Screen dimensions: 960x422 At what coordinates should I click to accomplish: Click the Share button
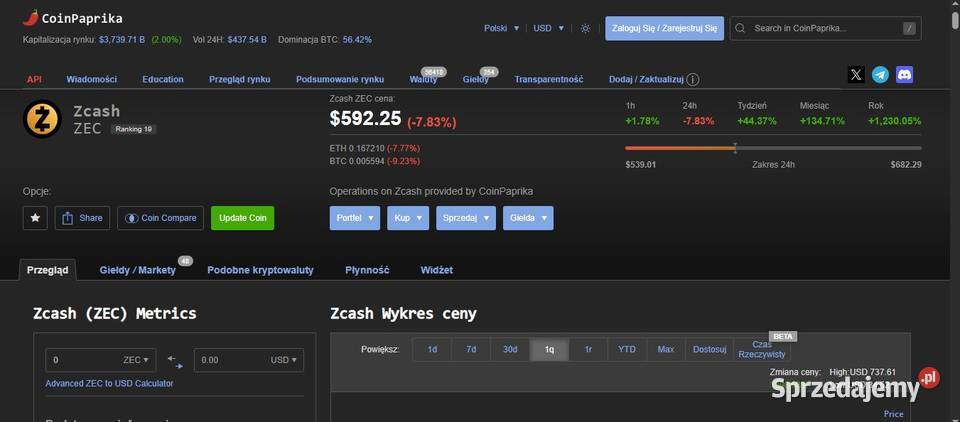(82, 218)
